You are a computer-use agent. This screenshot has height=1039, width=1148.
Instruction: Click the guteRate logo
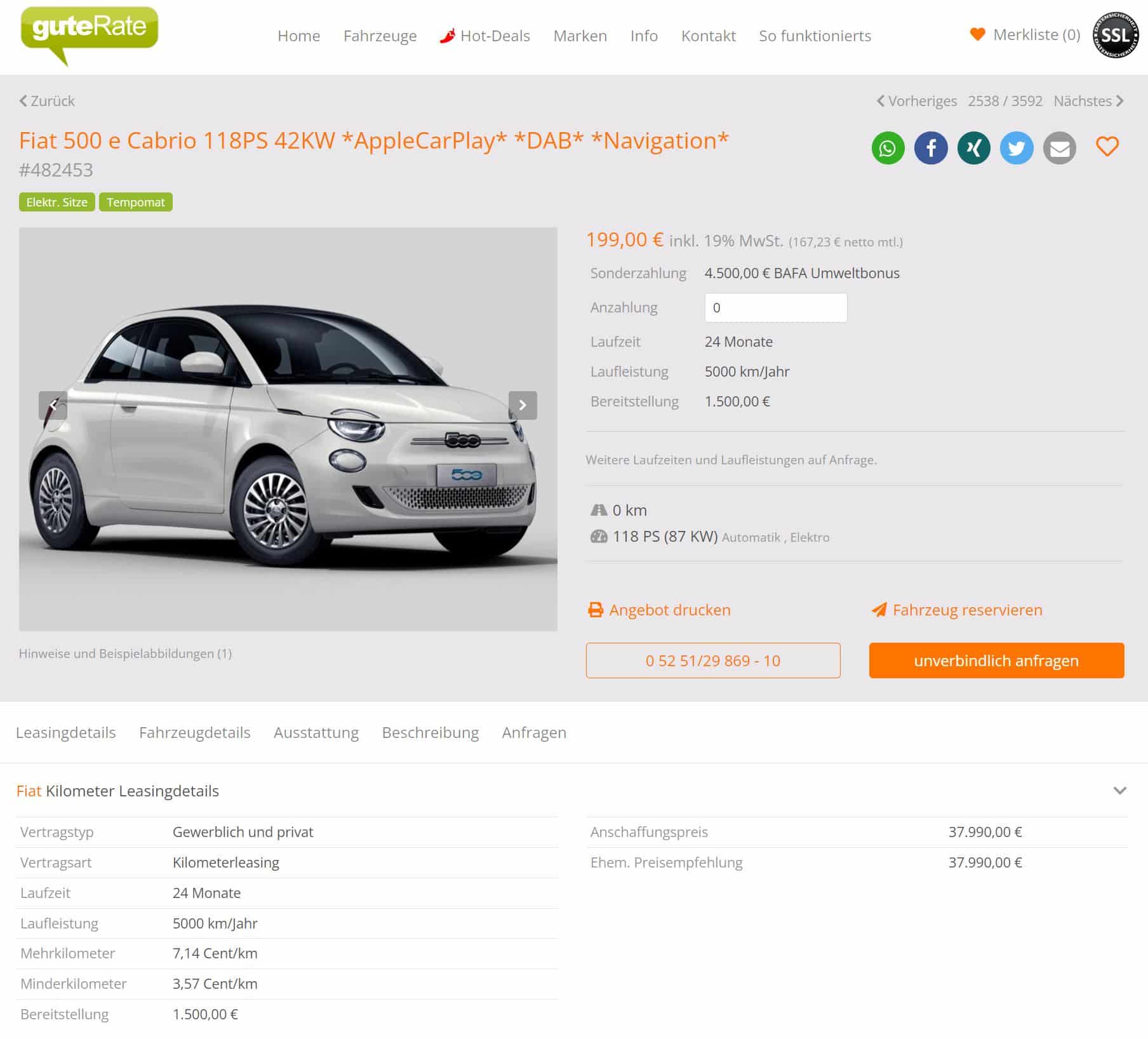tap(90, 35)
